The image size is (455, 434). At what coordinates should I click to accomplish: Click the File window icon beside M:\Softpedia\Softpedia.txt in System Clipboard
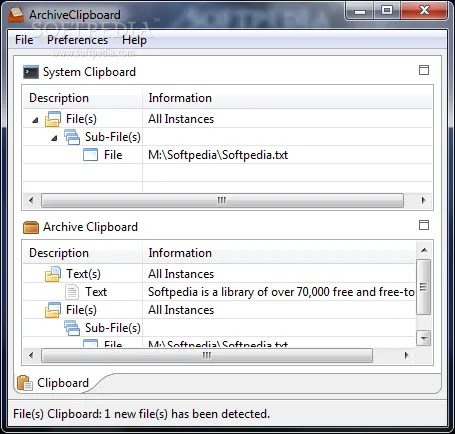[x=90, y=155]
